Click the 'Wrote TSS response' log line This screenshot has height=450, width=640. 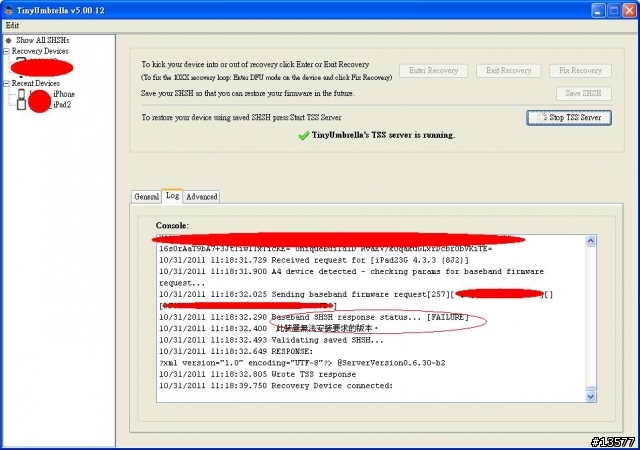coord(257,374)
